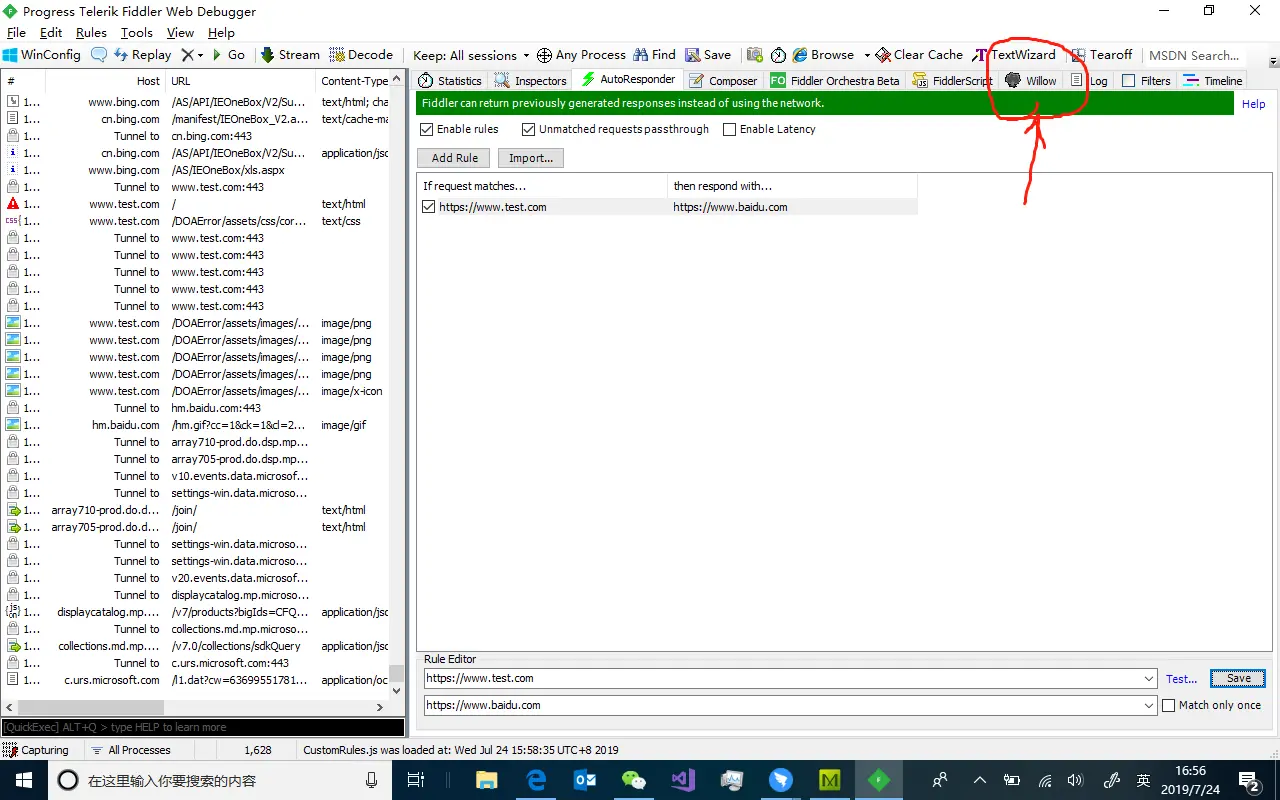Switch to the Filters tab

[x=1146, y=81]
